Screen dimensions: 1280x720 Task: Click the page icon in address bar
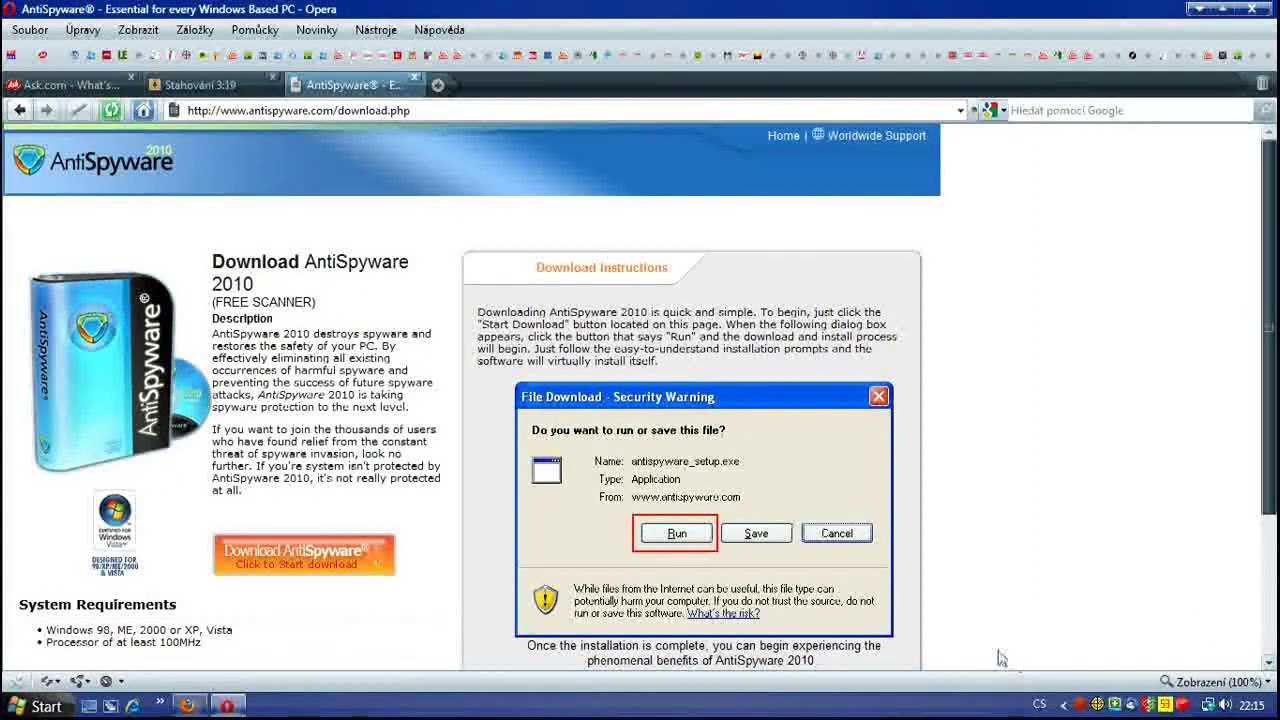pyautogui.click(x=174, y=110)
